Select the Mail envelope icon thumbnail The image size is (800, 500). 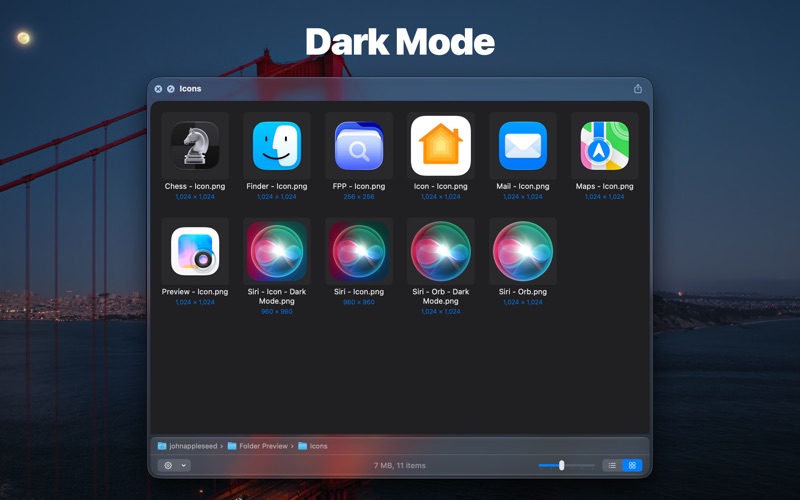522,146
